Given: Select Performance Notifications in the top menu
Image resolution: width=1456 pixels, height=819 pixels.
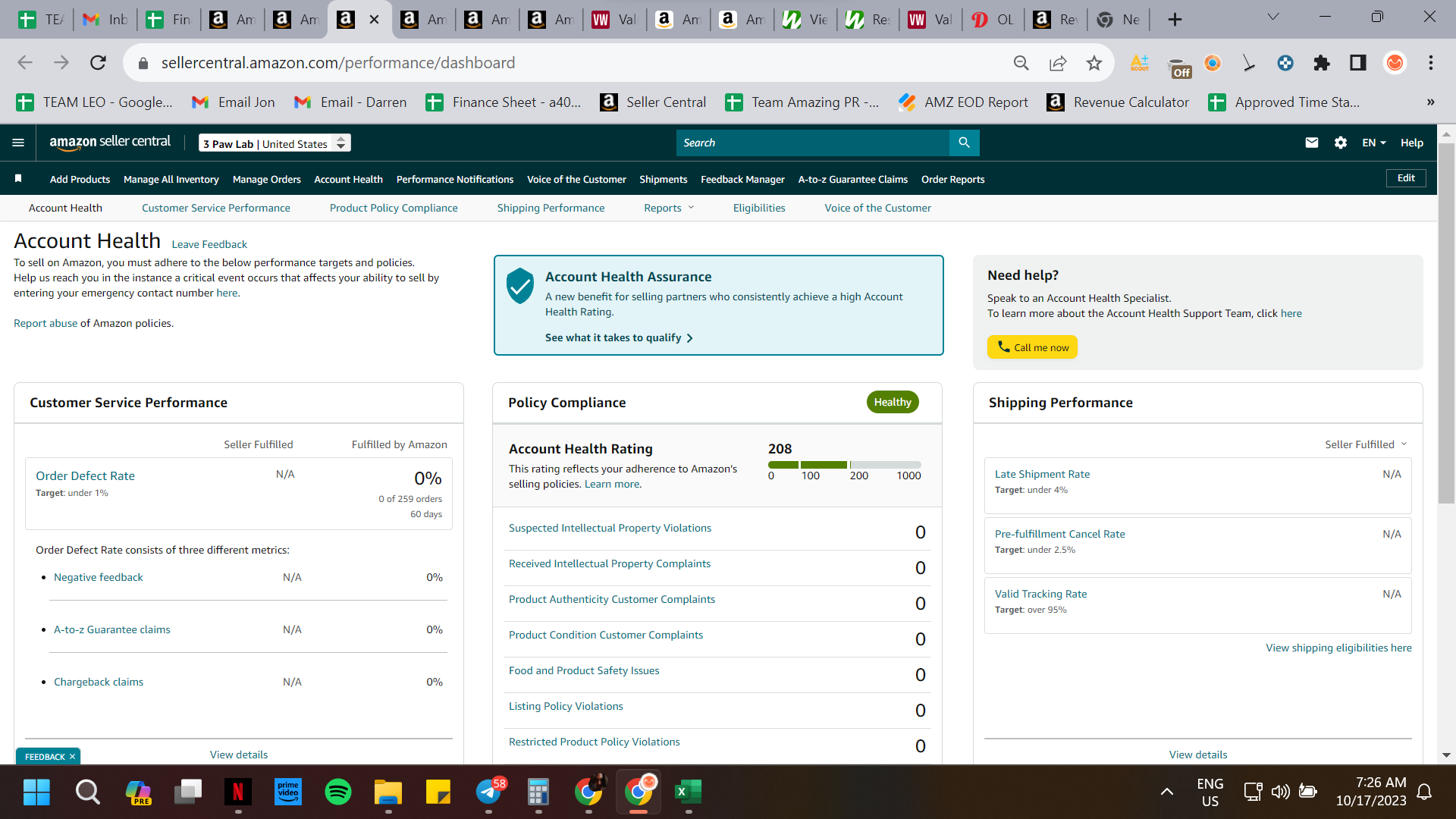Looking at the screenshot, I should [x=455, y=179].
